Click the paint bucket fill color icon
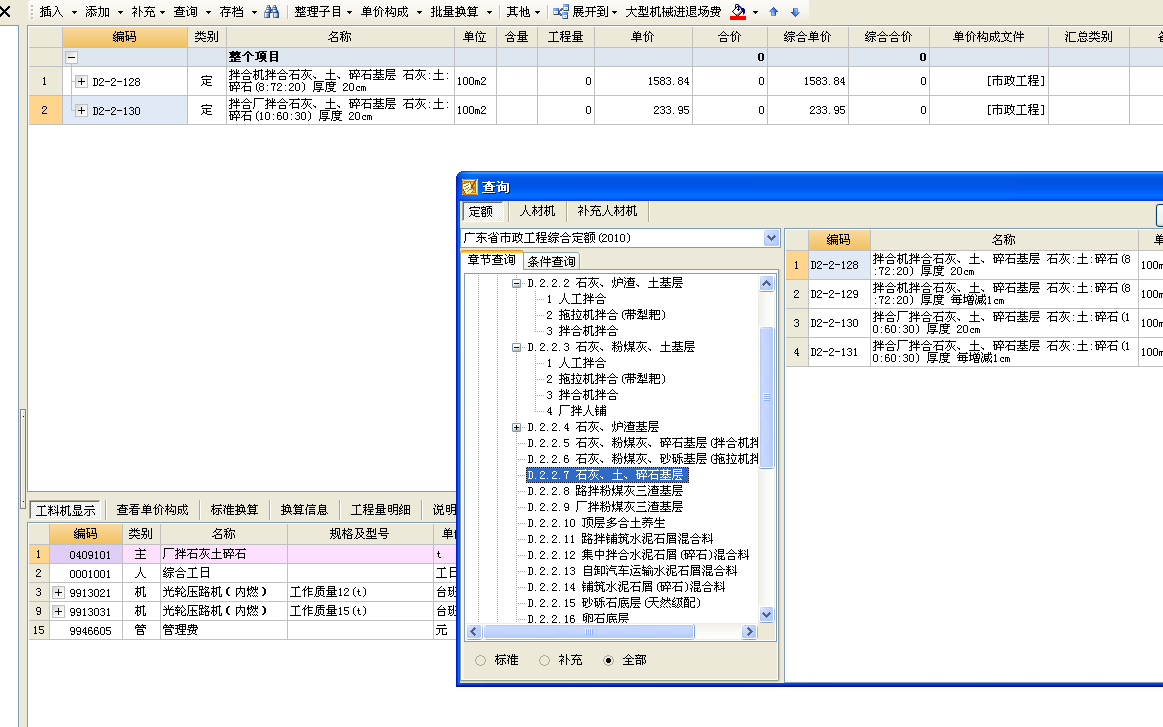The height and width of the screenshot is (727, 1163). pos(738,12)
